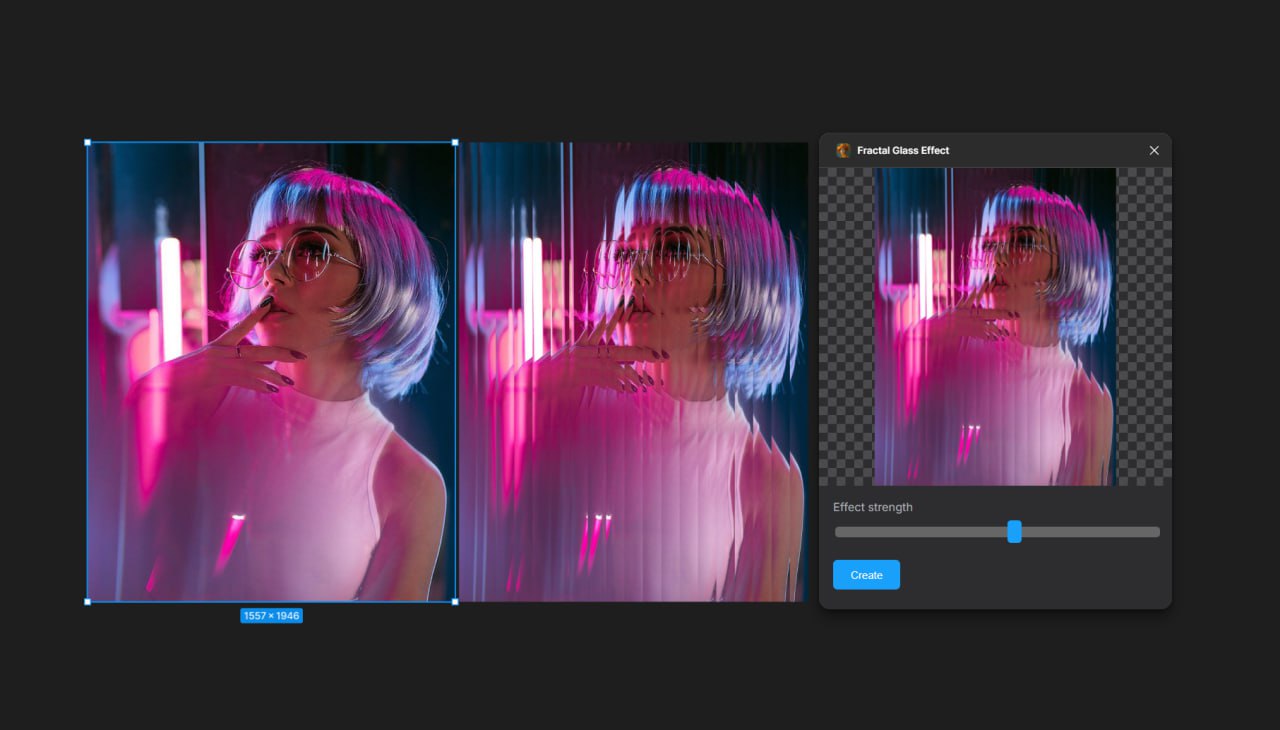Click the bottom-left selection handle

pos(87,602)
